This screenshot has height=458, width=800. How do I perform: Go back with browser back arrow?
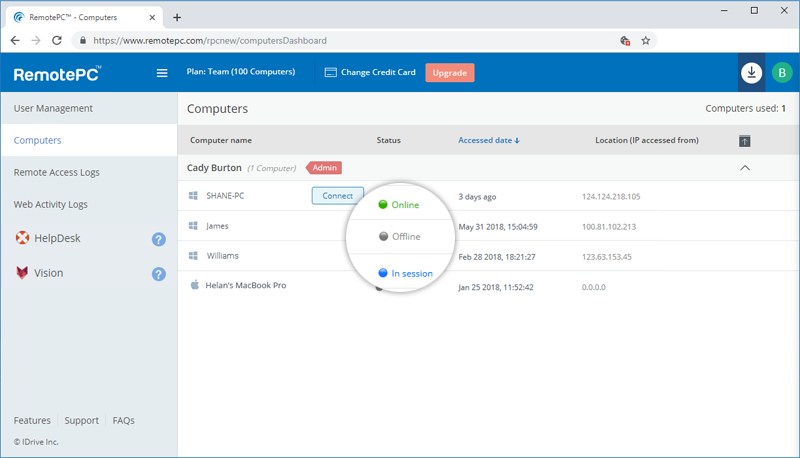click(15, 40)
